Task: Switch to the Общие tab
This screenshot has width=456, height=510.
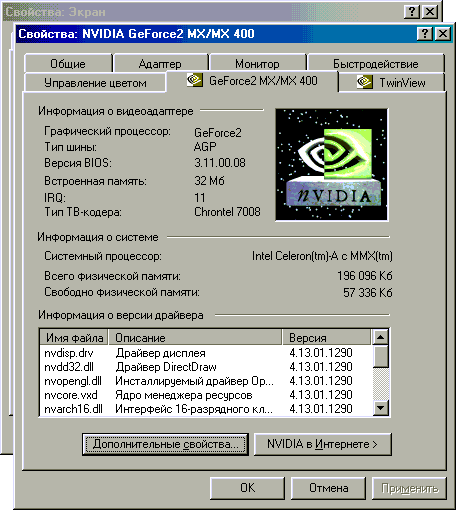Action: point(68,63)
